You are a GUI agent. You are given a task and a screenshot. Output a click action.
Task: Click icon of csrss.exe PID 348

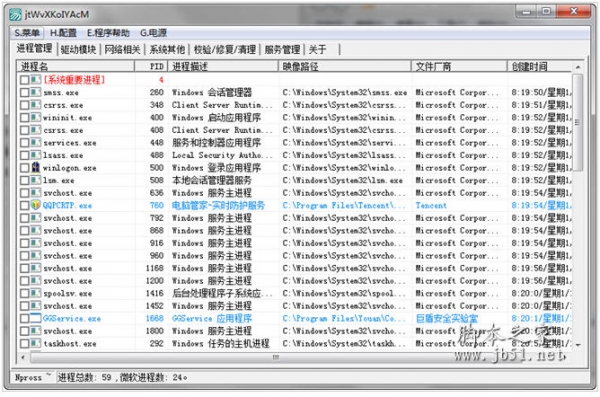point(36,105)
